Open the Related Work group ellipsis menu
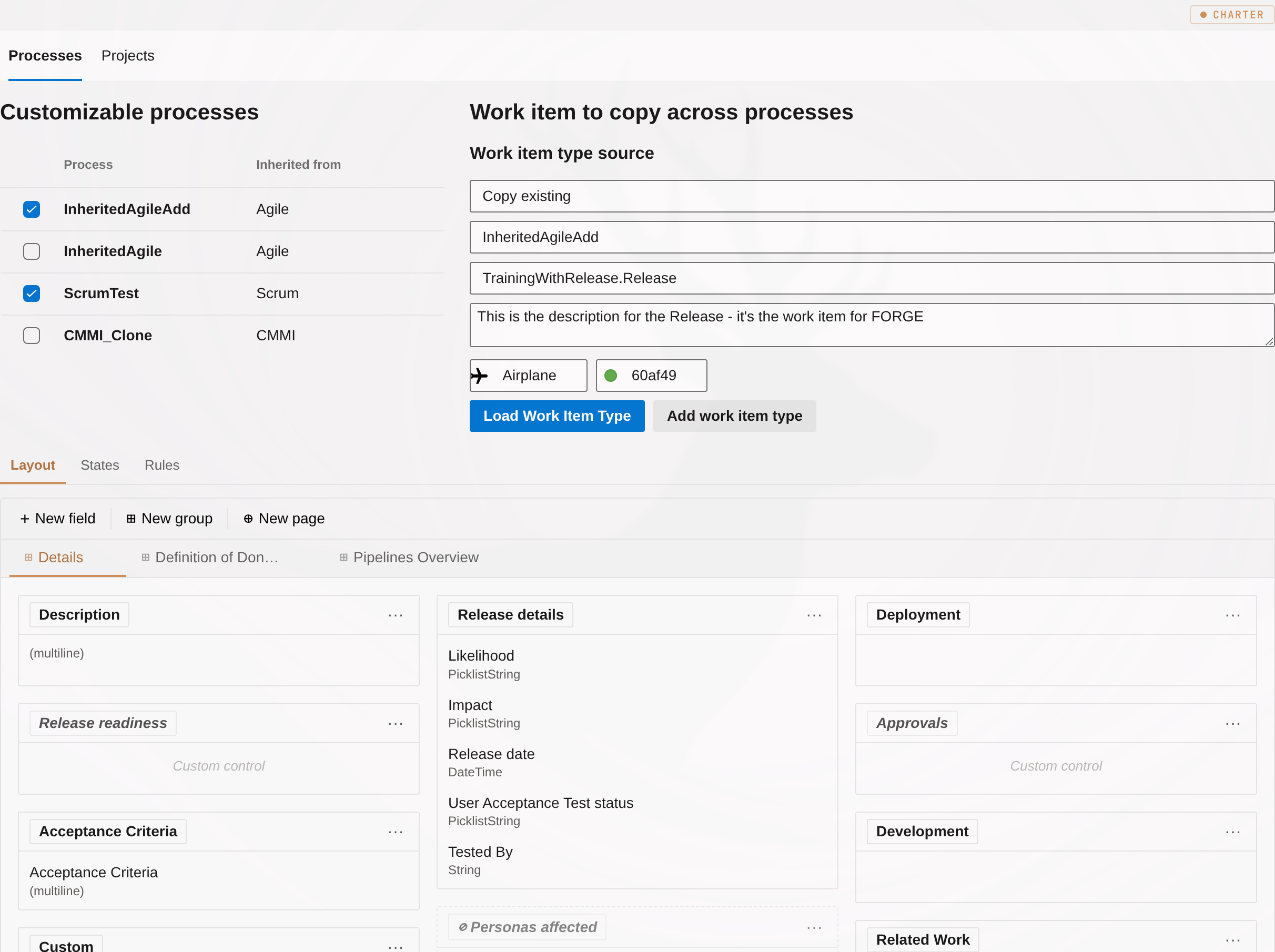This screenshot has height=952, width=1275. tap(1233, 940)
